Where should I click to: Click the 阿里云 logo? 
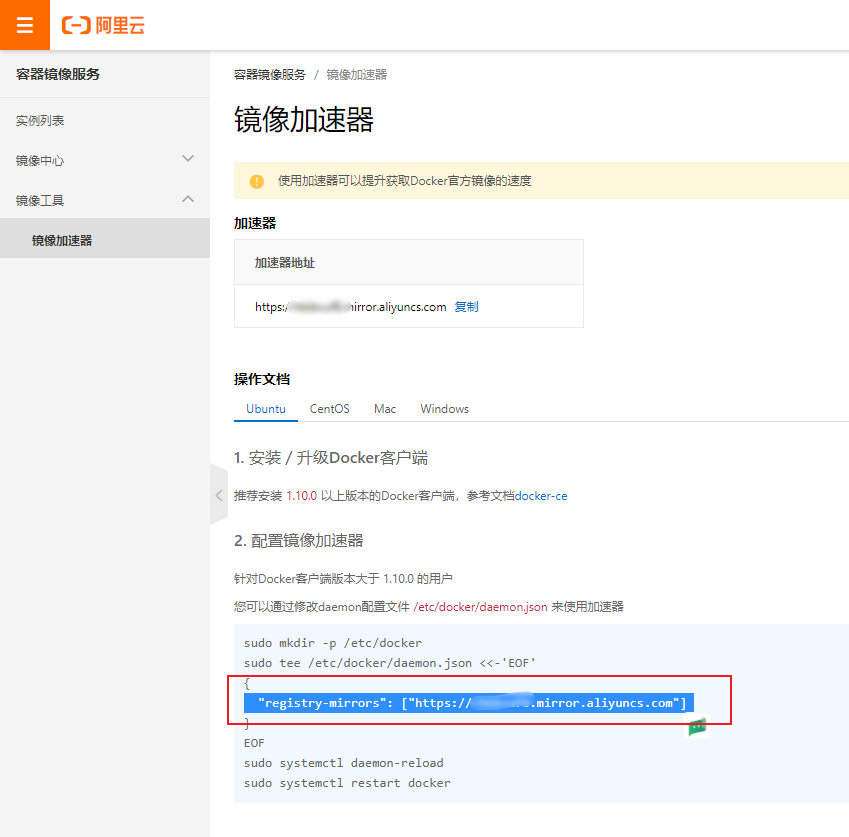[x=103, y=25]
